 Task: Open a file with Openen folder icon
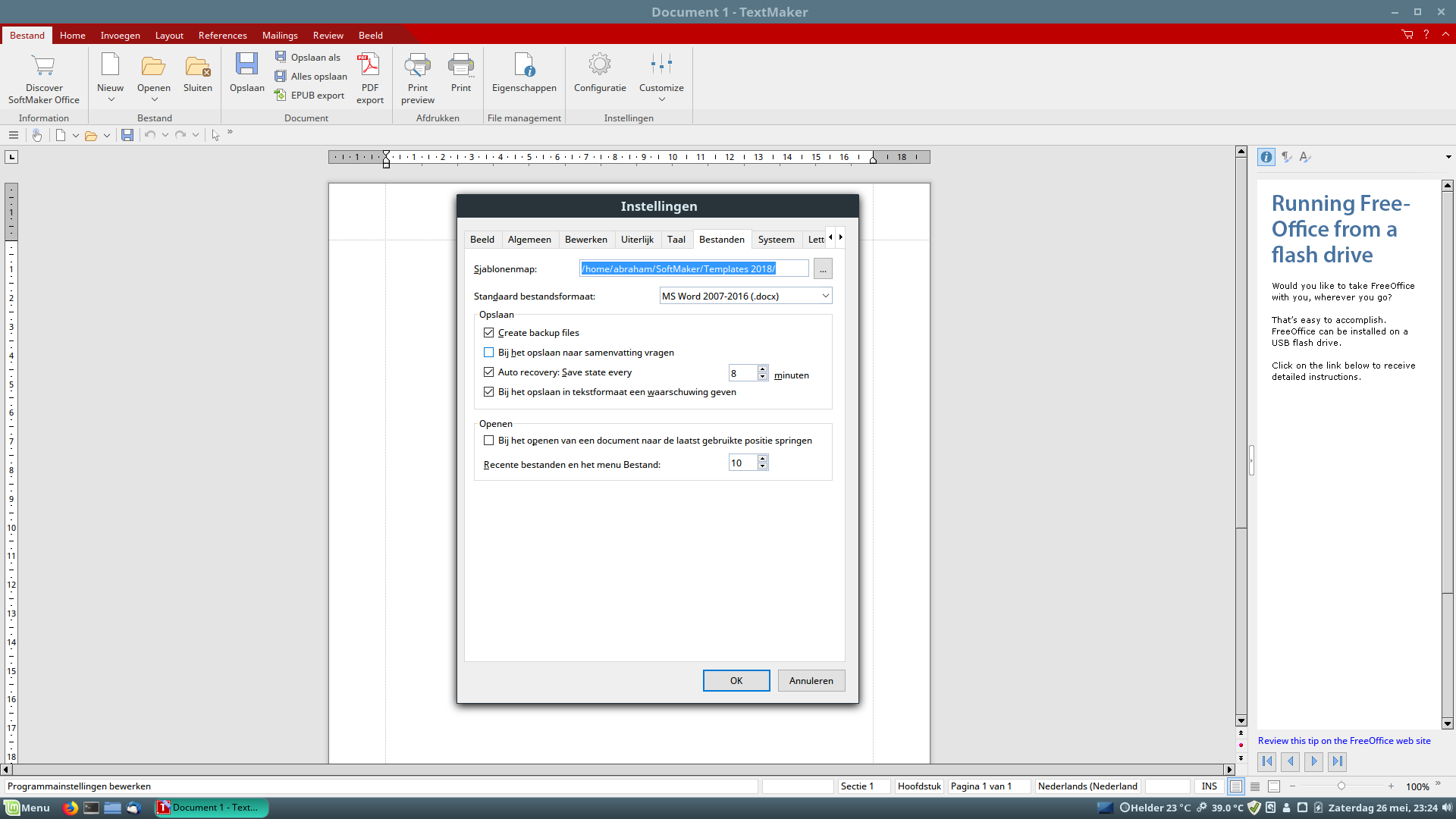(154, 66)
